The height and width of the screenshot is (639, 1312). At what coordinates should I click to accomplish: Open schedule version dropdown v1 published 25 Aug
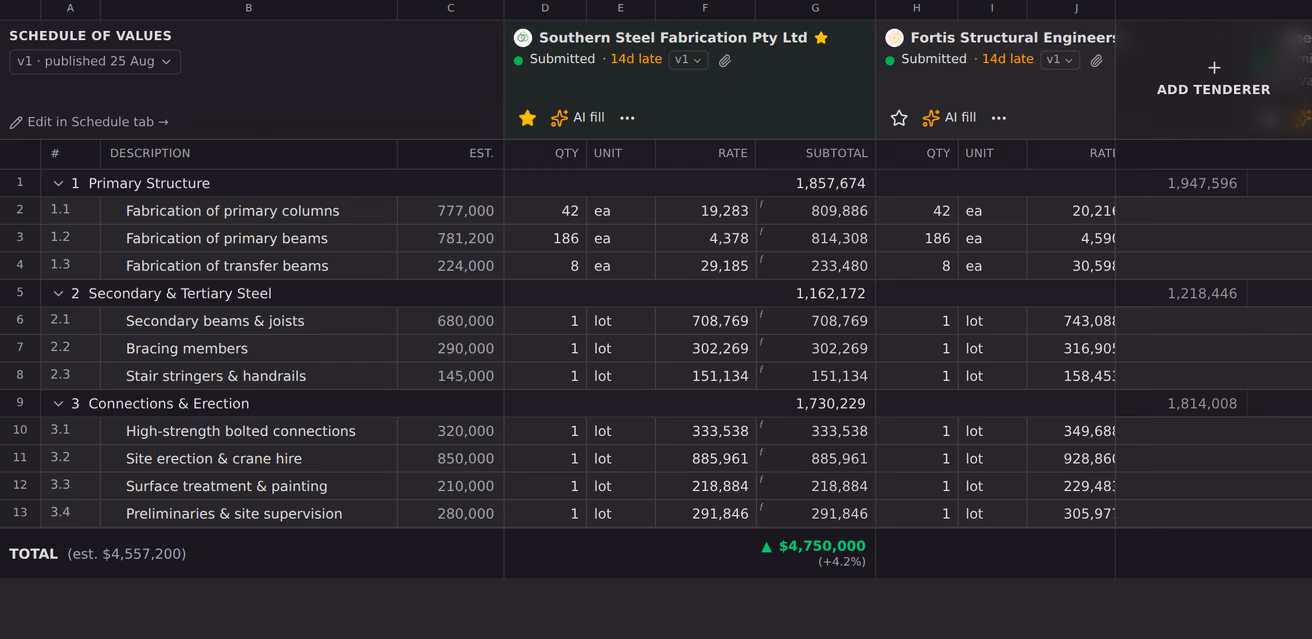(x=95, y=62)
